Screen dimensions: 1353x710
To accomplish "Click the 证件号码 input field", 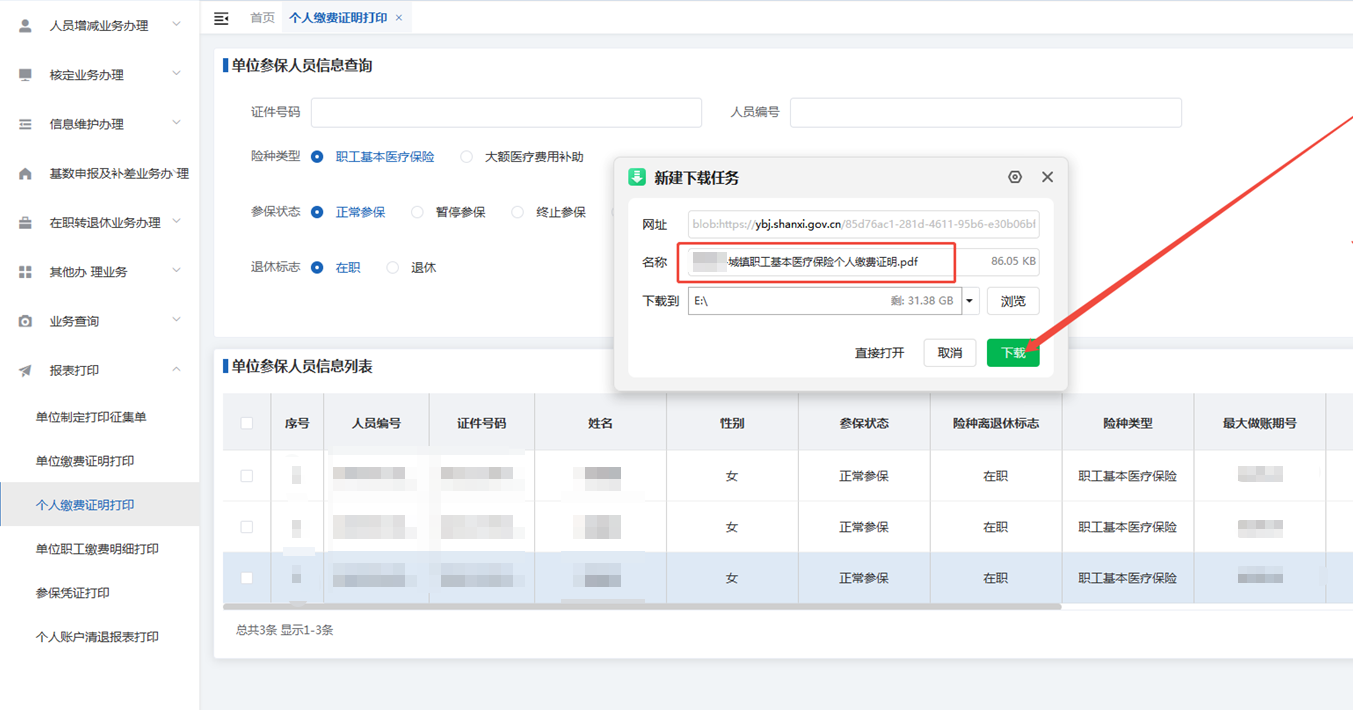I will (x=506, y=113).
